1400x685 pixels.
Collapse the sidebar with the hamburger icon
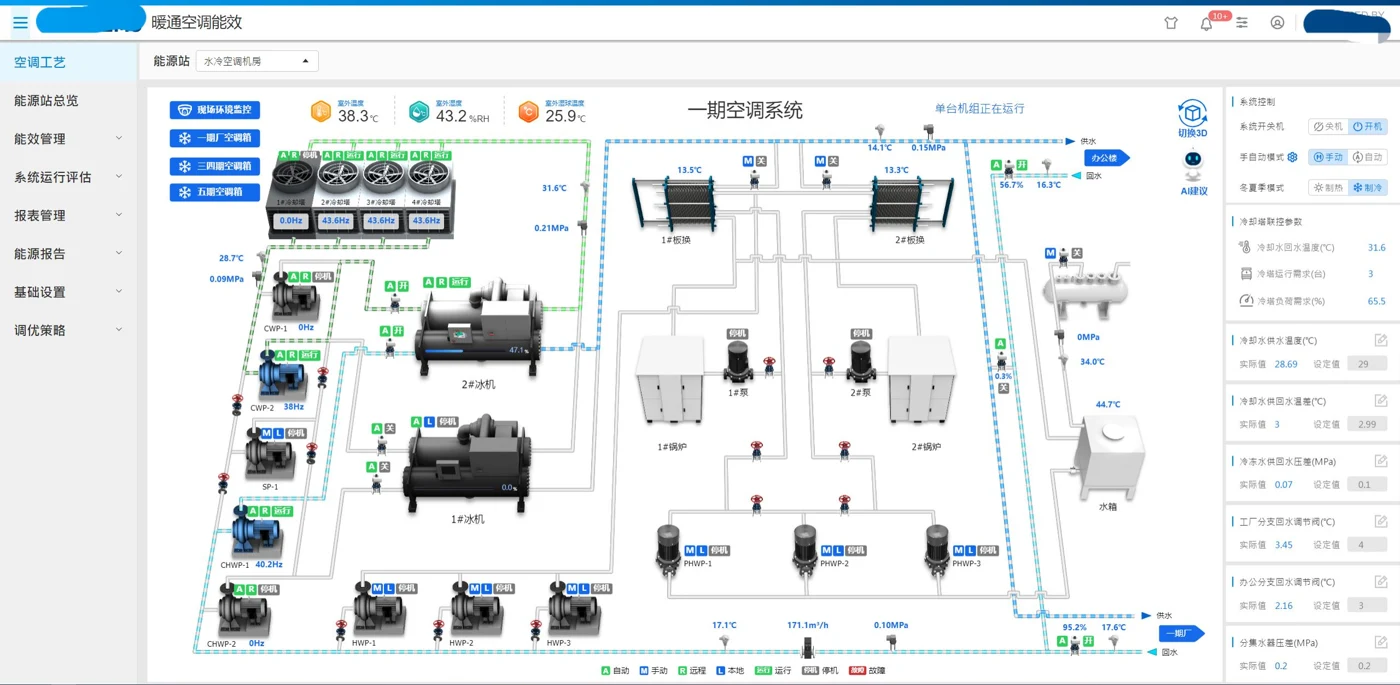click(x=20, y=22)
